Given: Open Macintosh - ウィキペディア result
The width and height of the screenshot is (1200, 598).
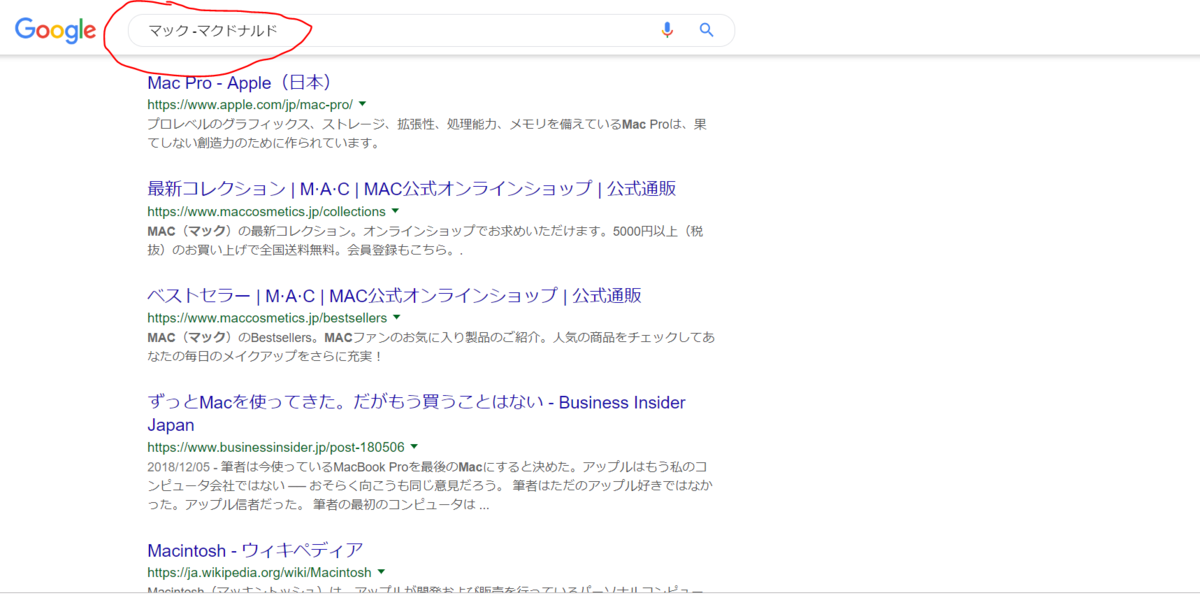Looking at the screenshot, I should [255, 550].
